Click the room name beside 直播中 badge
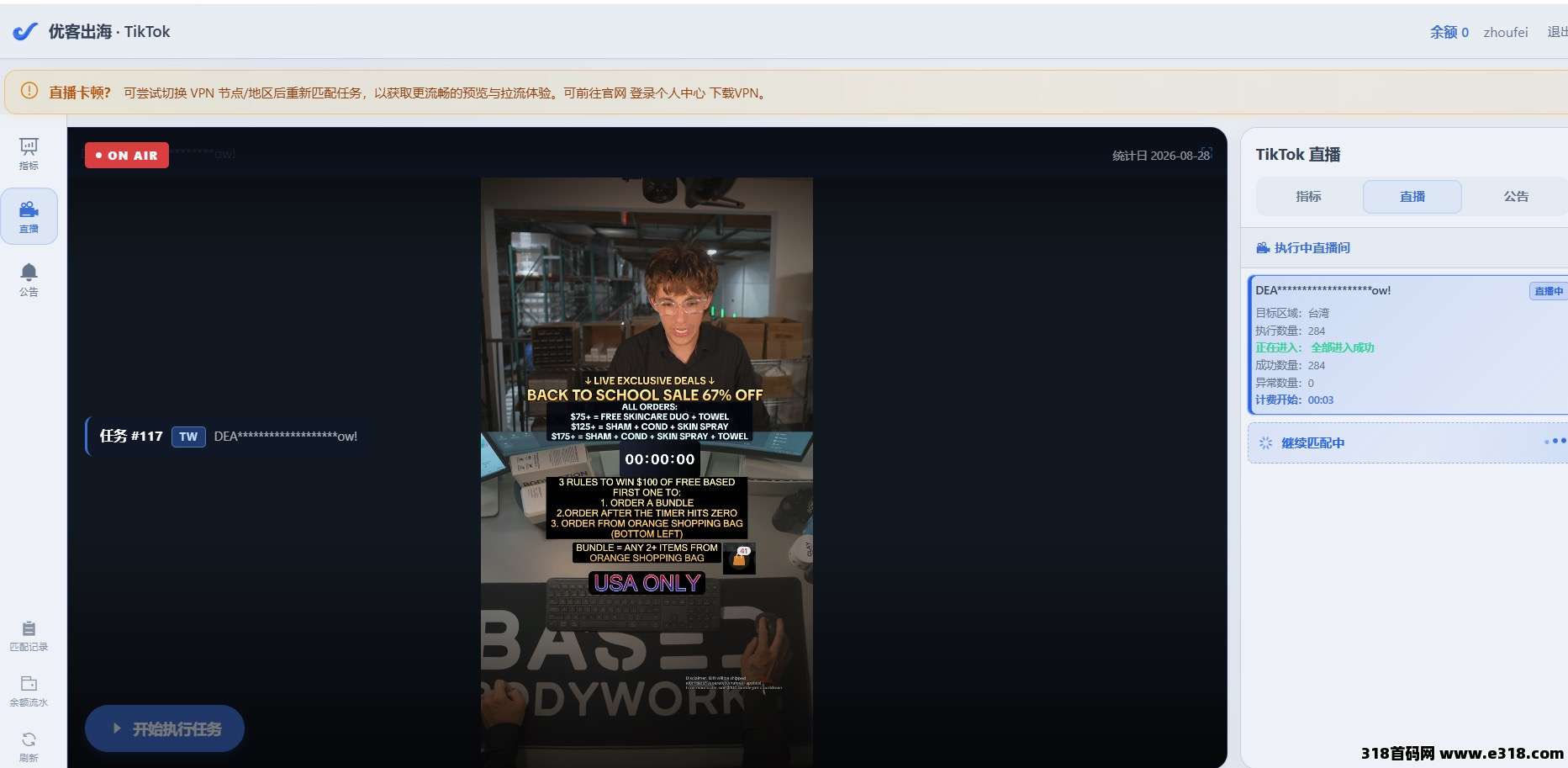Viewport: 1568px width, 768px height. click(x=1323, y=290)
